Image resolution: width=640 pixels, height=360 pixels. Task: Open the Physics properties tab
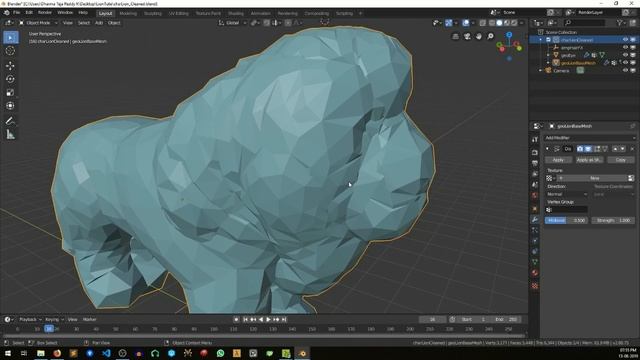click(x=535, y=241)
